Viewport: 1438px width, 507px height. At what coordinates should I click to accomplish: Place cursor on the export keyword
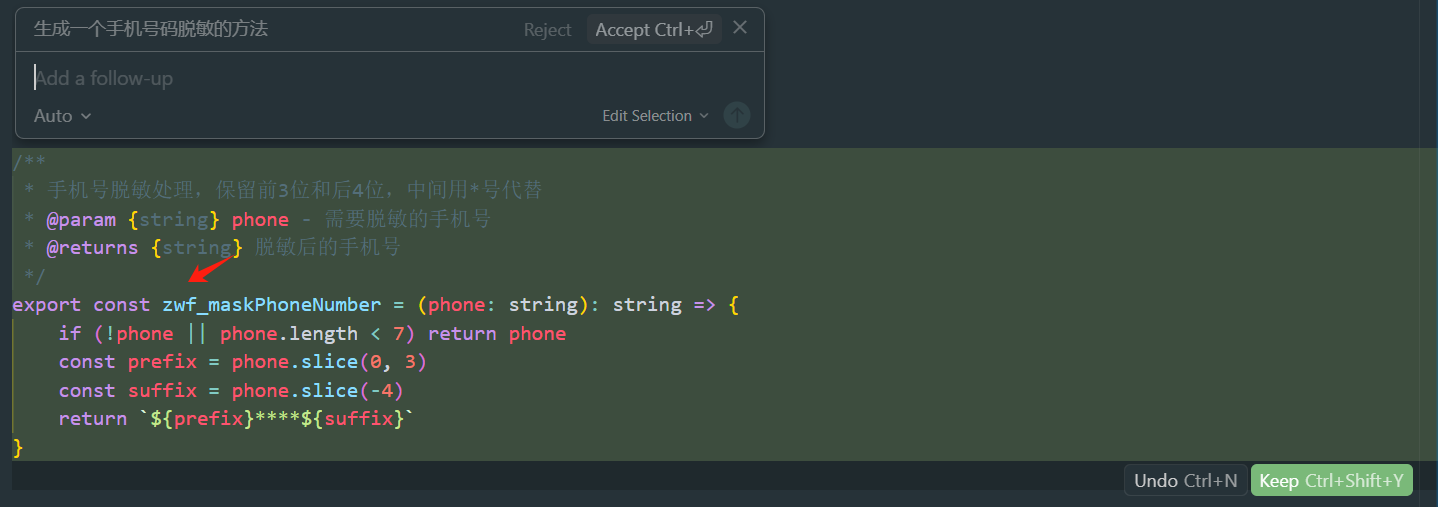coord(47,305)
